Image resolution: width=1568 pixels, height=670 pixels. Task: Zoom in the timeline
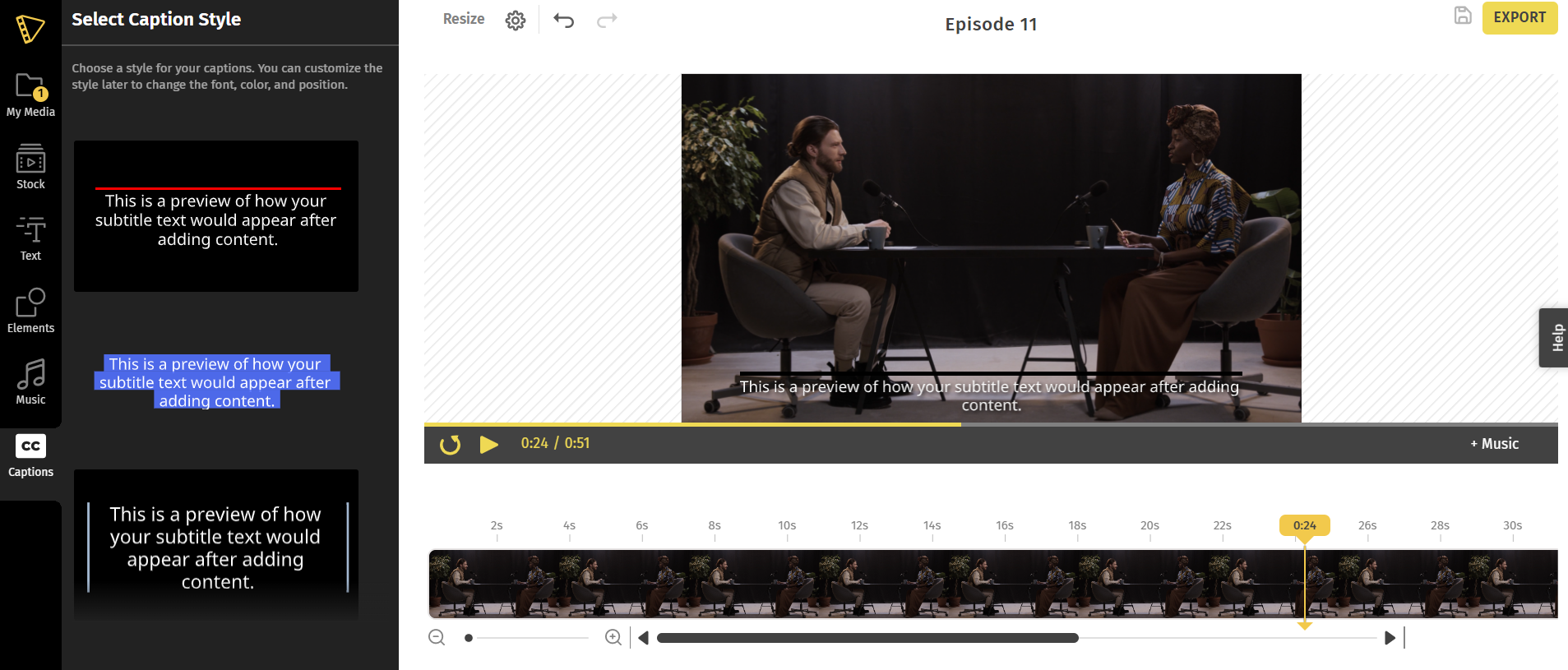(613, 637)
